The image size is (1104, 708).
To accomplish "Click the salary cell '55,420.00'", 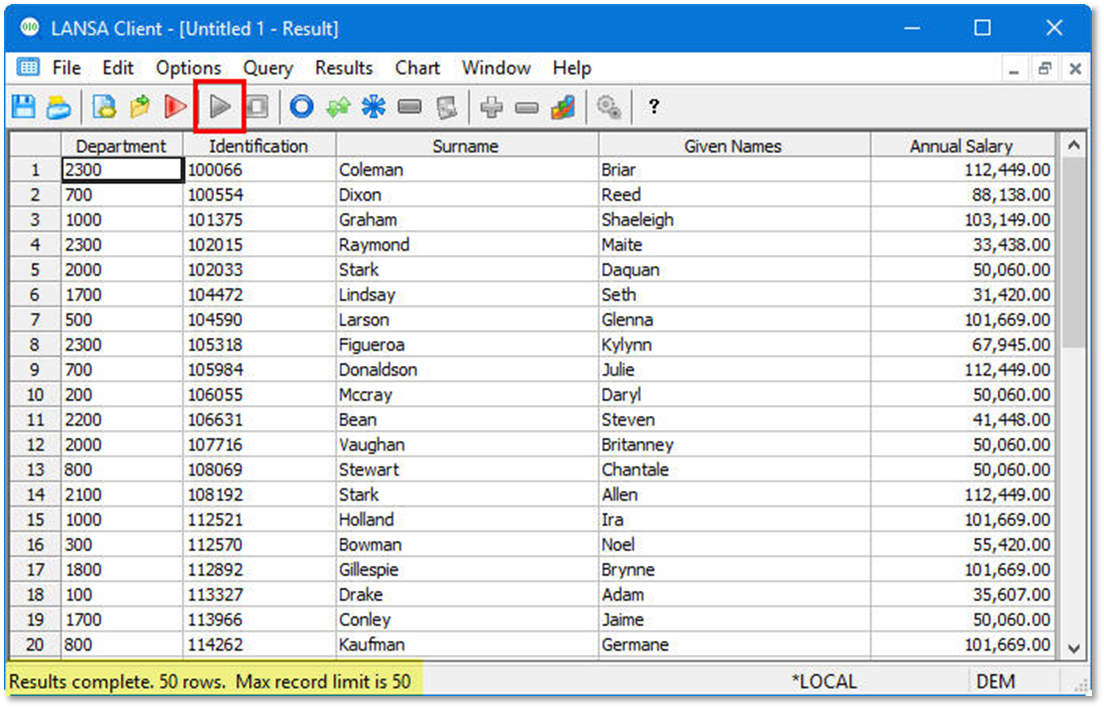I will pyautogui.click(x=962, y=545).
